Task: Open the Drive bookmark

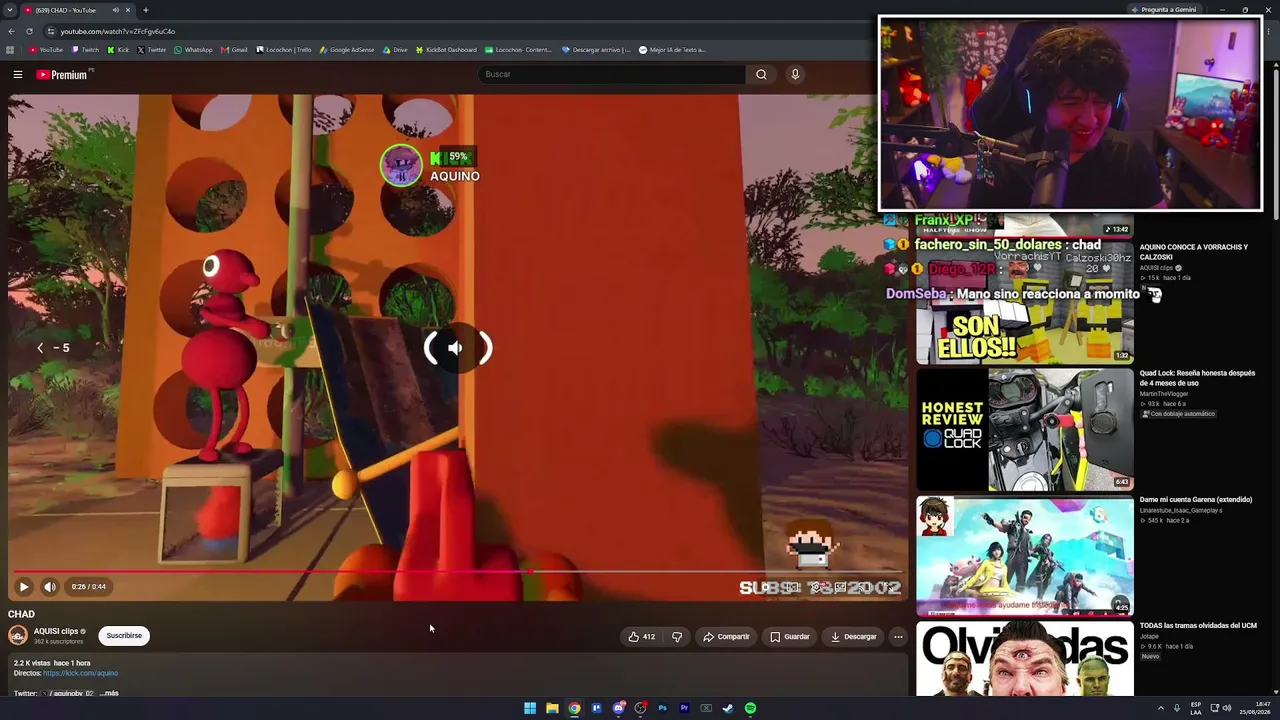Action: pyautogui.click(x=395, y=49)
